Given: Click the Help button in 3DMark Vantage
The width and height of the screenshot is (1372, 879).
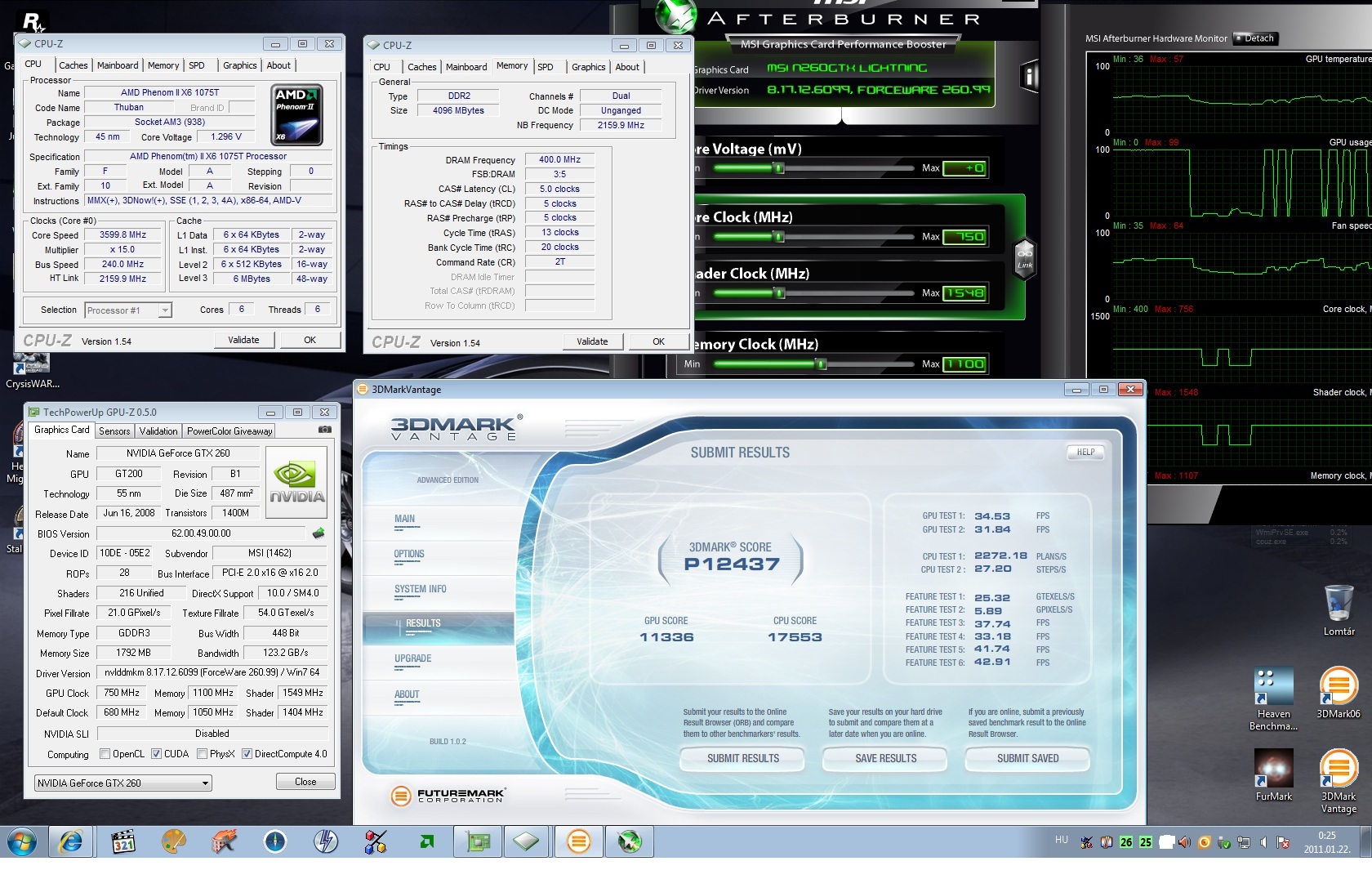Looking at the screenshot, I should coord(1085,452).
